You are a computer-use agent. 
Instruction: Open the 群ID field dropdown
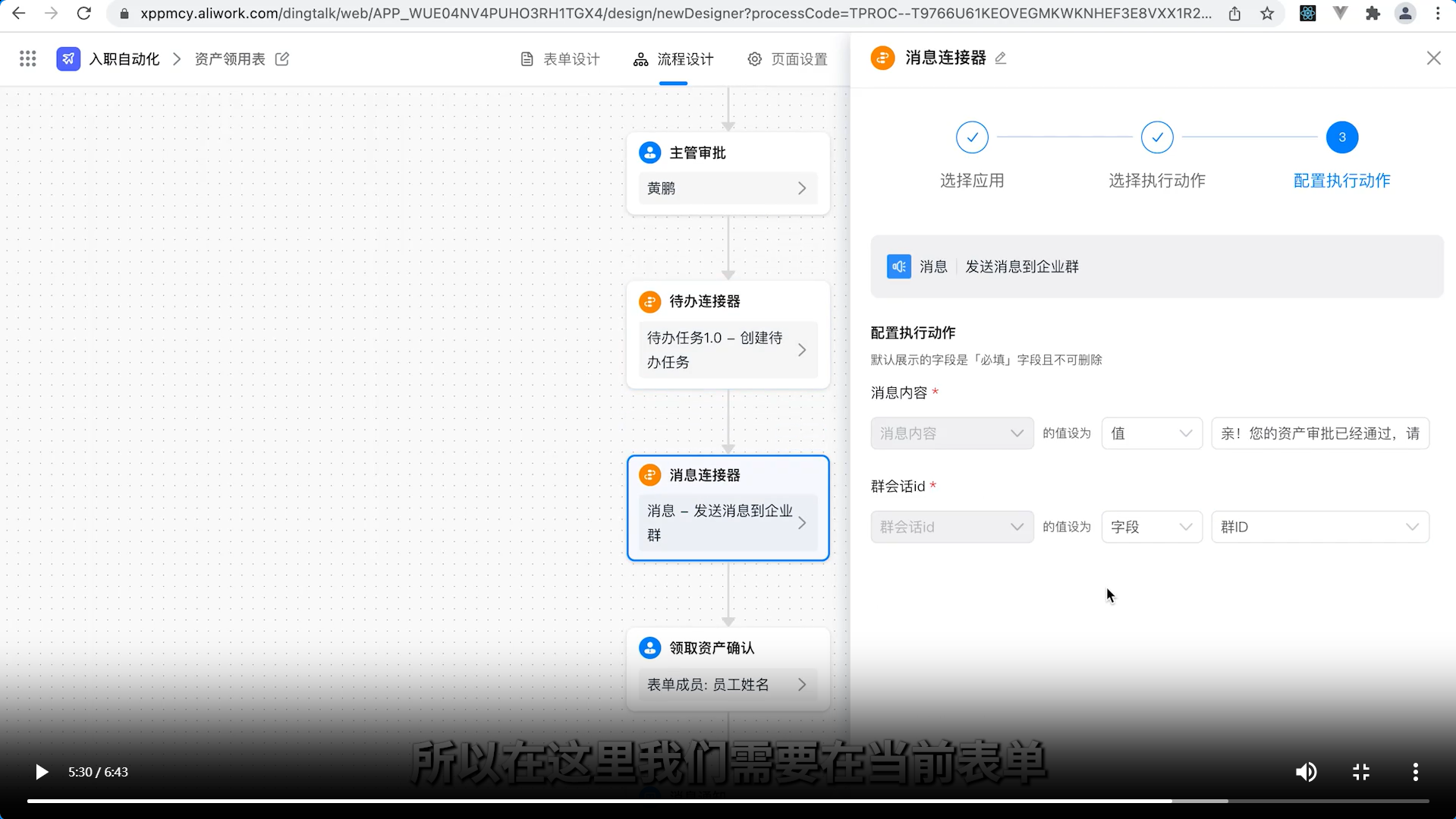pyautogui.click(x=1319, y=527)
